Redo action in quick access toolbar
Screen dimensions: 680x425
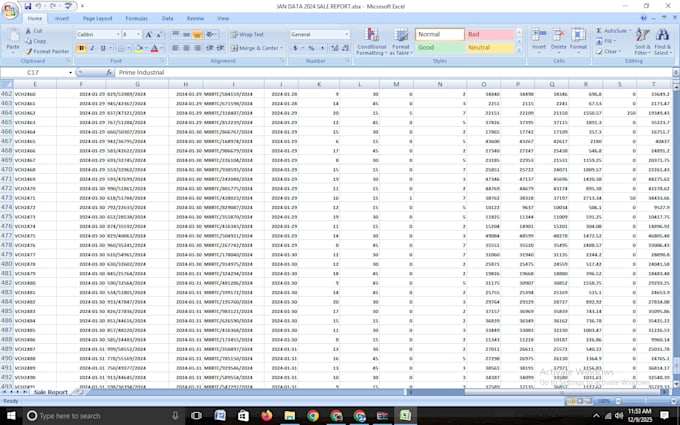(x=53, y=6)
